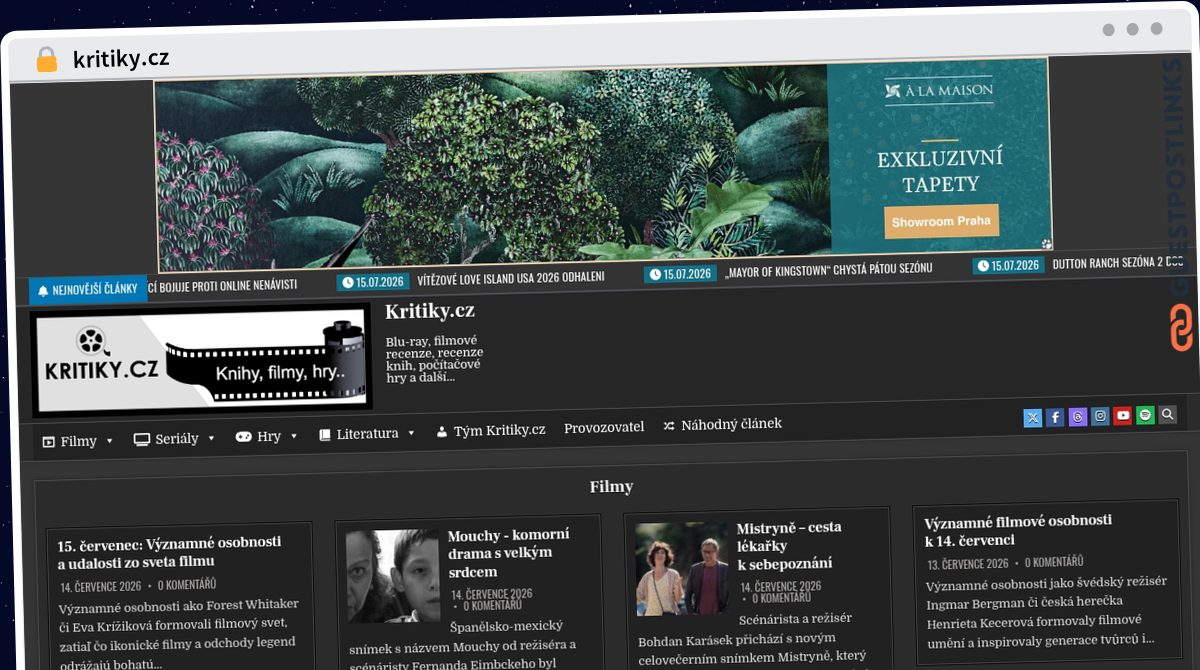
Task: Click the Nejnovější články ticker label
Action: coord(87,290)
